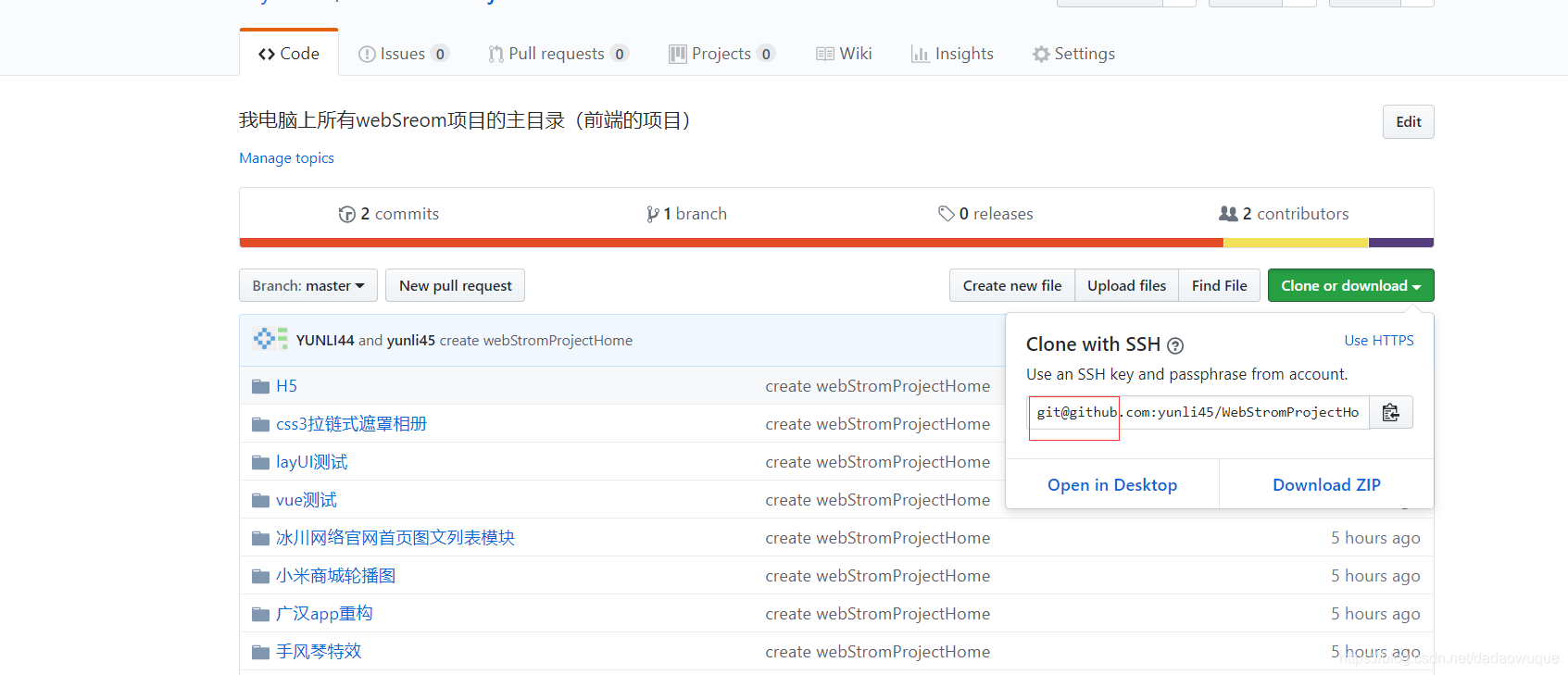Open the layUI测试 folder
This screenshot has width=1568, height=675.
click(312, 462)
